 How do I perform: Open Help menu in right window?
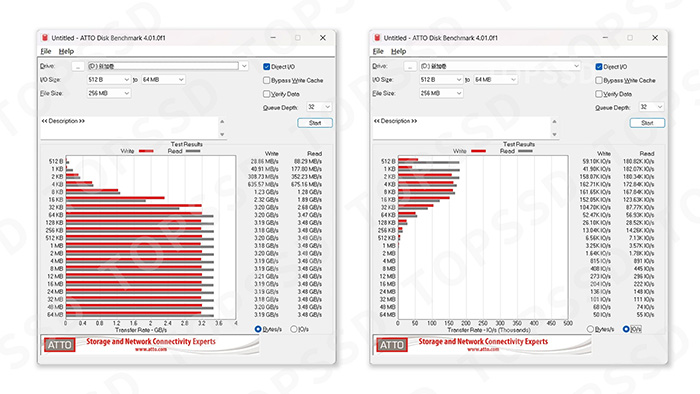(x=398, y=51)
